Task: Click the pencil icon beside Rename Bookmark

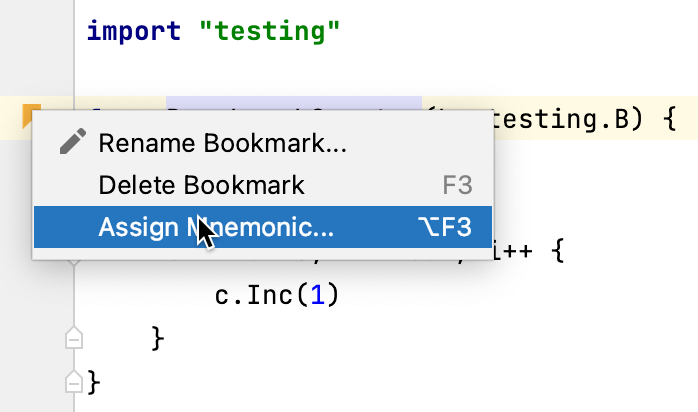Action: point(71,143)
